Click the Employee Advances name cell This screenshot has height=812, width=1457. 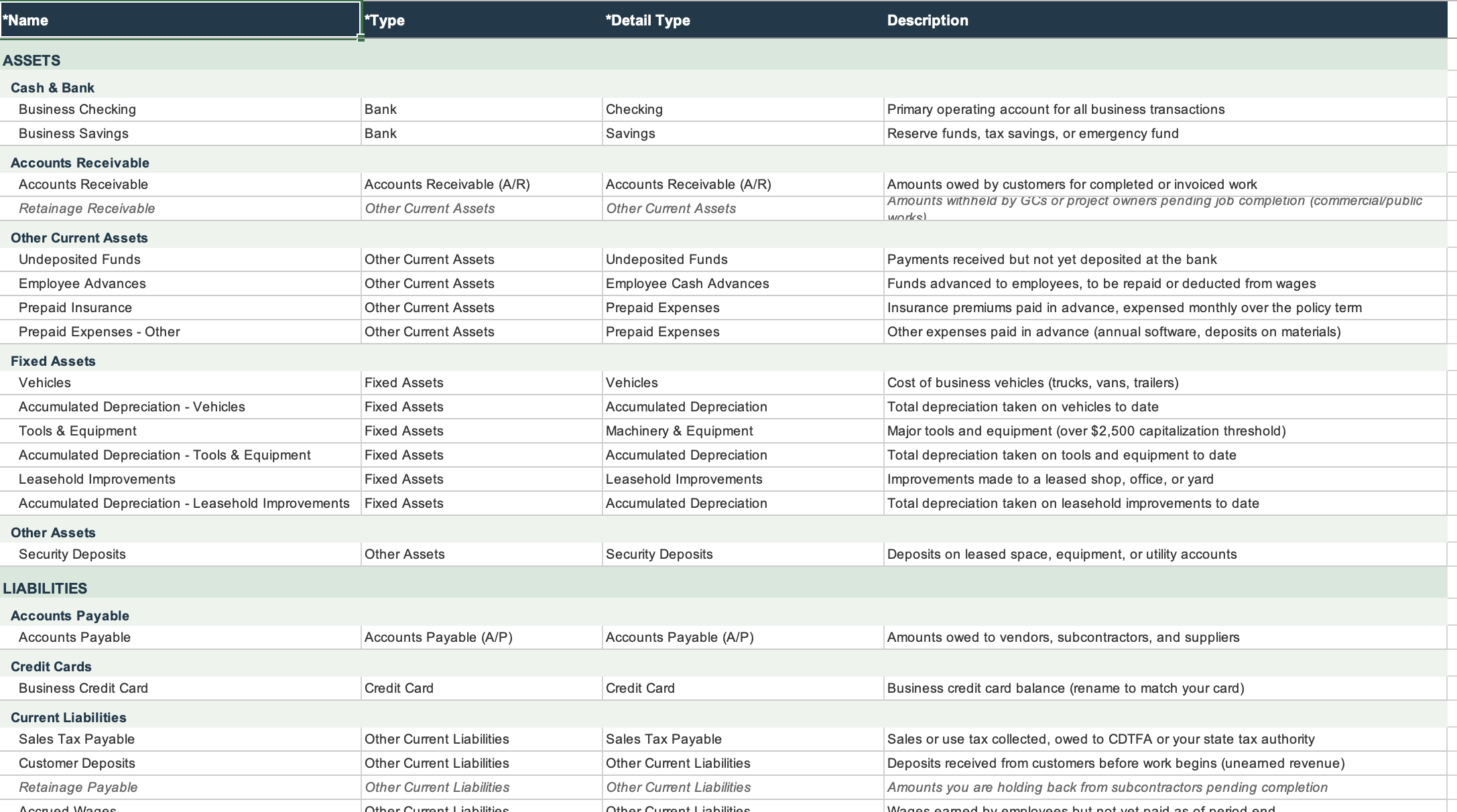pyautogui.click(x=180, y=283)
